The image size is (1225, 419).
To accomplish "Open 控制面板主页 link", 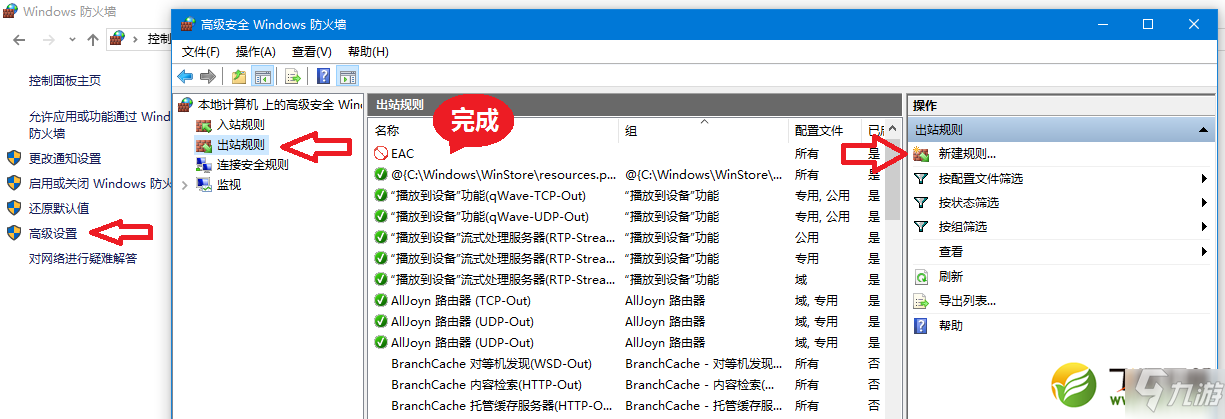I will coord(65,80).
